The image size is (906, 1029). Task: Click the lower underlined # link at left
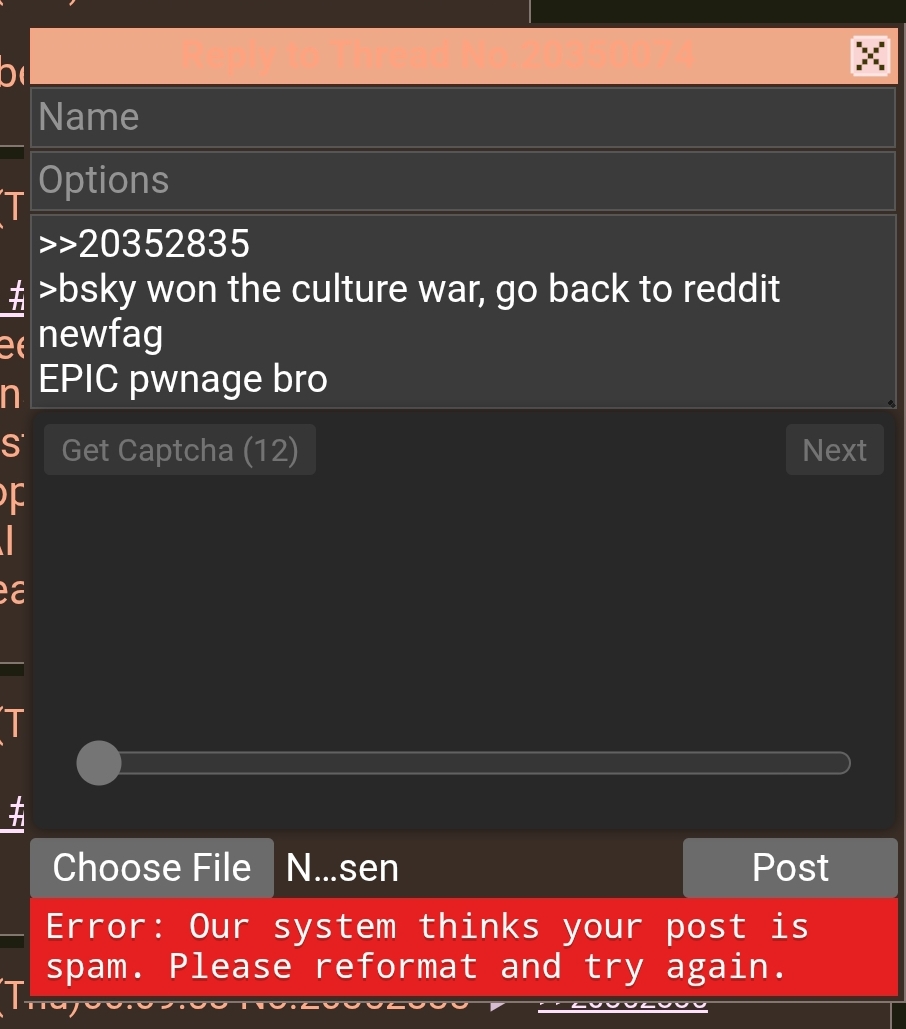coord(14,812)
